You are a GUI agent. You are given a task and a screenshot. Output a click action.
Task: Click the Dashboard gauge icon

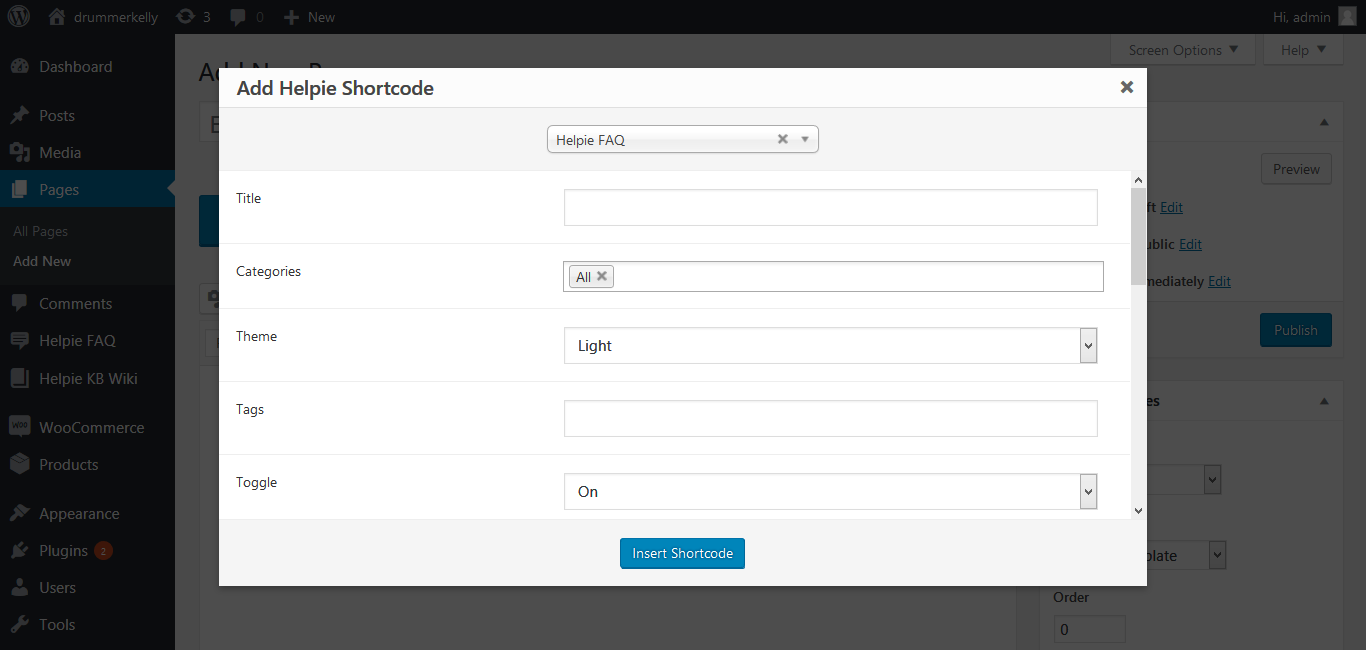pos(19,67)
